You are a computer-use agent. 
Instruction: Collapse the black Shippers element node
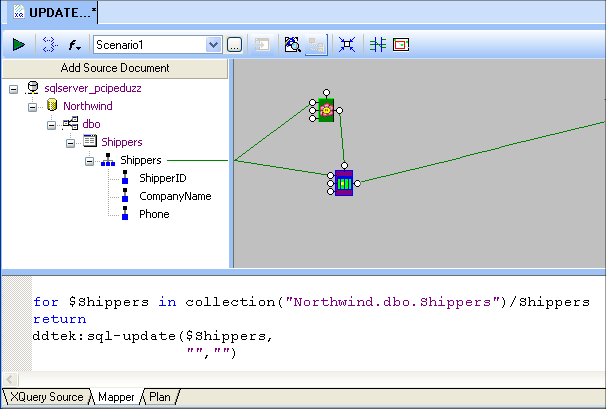click(x=89, y=161)
